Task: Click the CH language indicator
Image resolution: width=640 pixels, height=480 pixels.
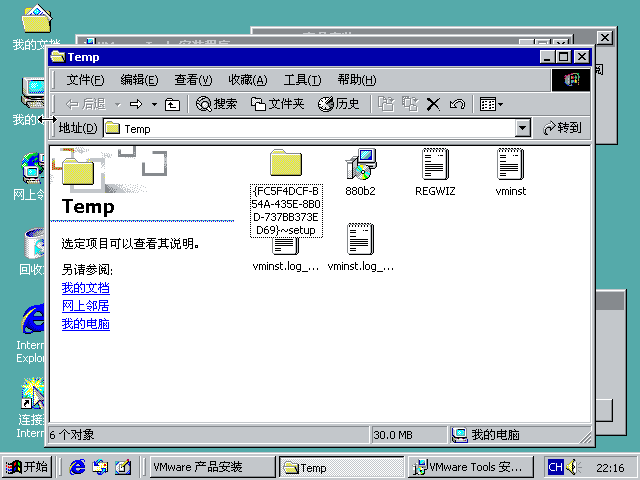Action: (x=556, y=467)
